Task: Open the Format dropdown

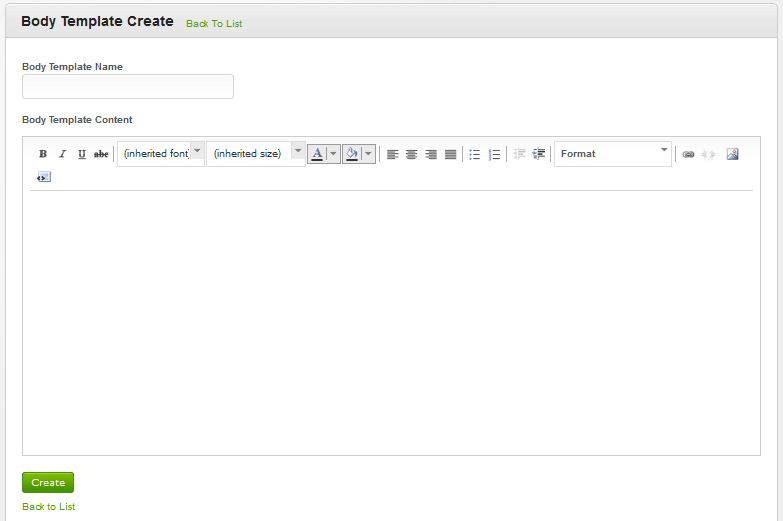Action: [613, 154]
